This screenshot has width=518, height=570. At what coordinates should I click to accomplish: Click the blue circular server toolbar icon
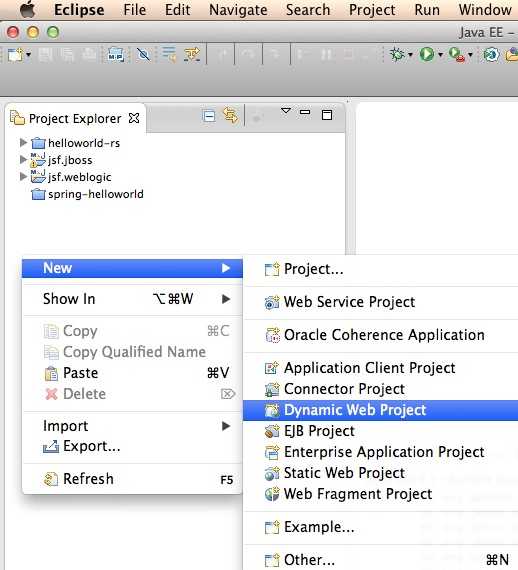pos(491,55)
